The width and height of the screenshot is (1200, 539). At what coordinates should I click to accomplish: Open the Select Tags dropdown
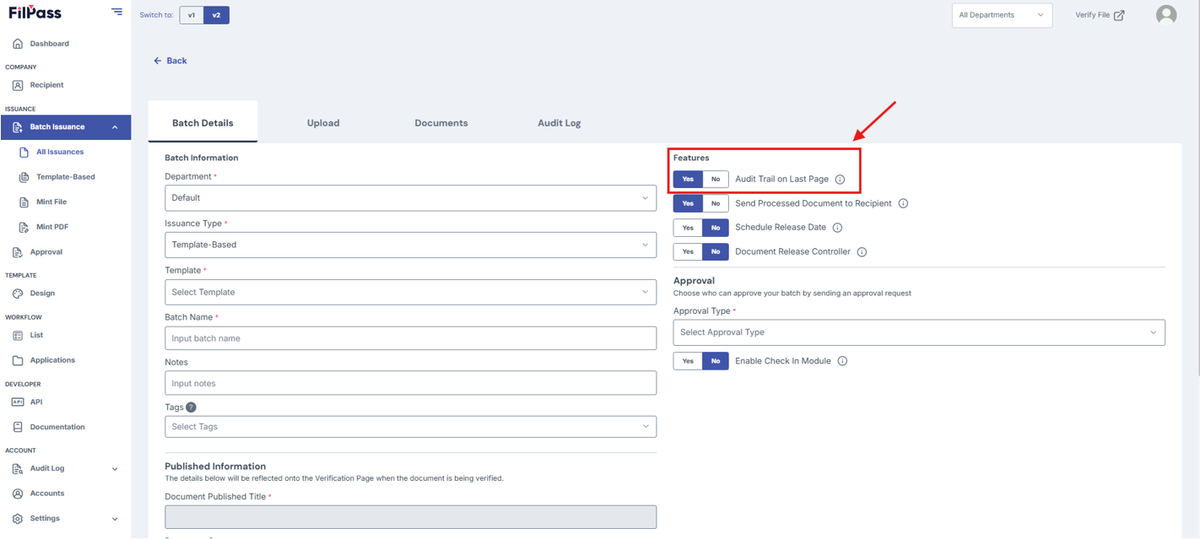pos(410,427)
